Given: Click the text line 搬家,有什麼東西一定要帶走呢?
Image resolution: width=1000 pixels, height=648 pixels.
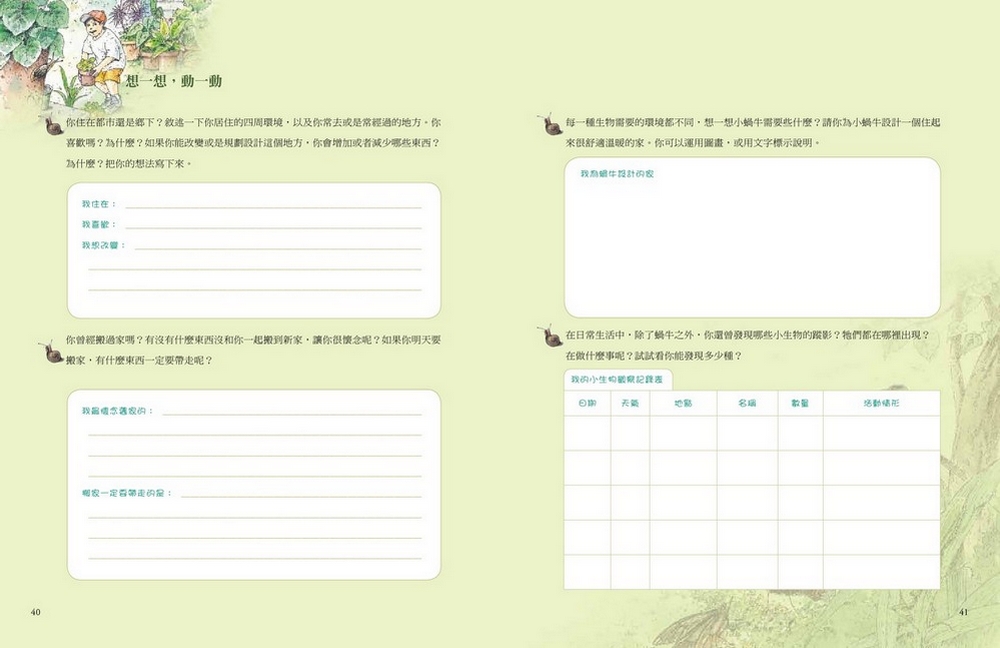Looking at the screenshot, I should (139, 360).
